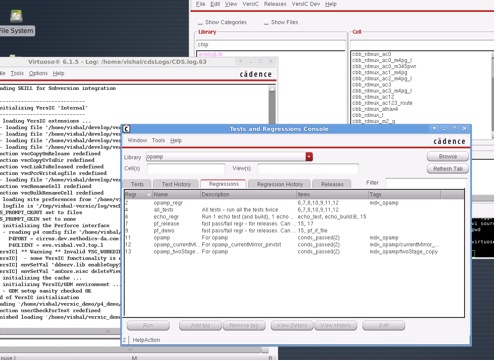This screenshot has height=361, width=496.
Task: Toggle Show Files checkbox
Action: 266,23
